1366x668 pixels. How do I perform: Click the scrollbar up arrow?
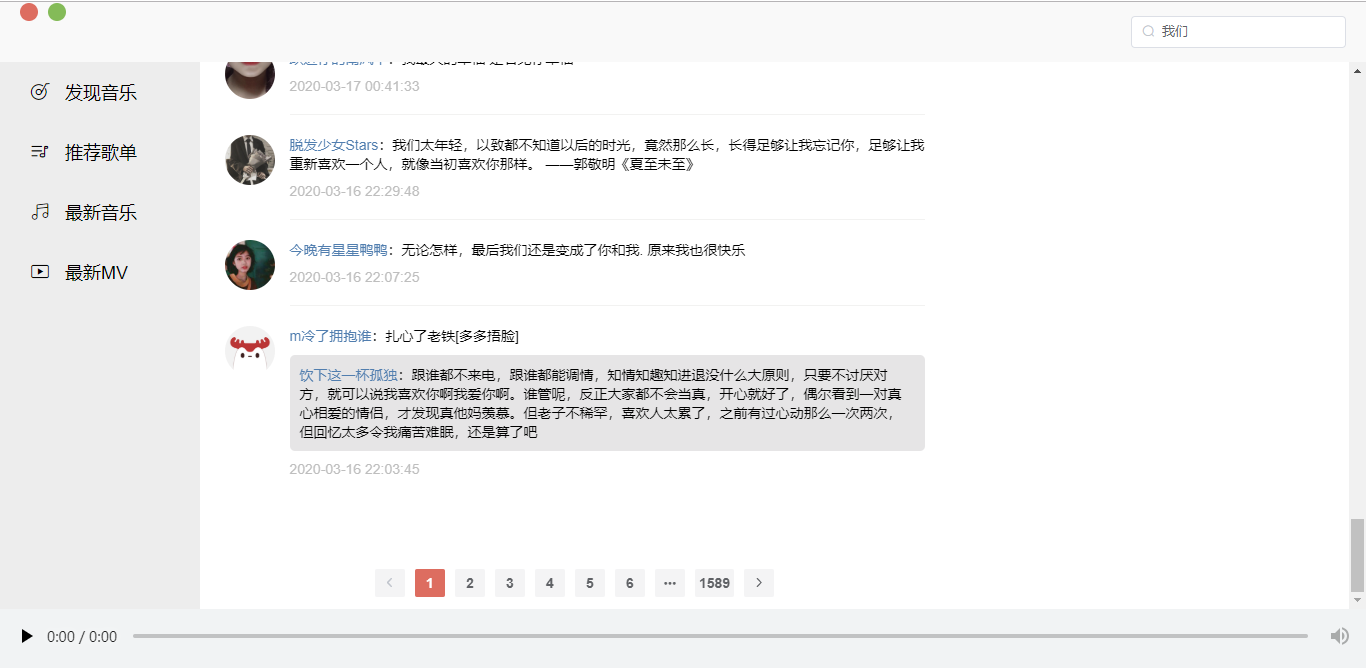pos(1358,71)
